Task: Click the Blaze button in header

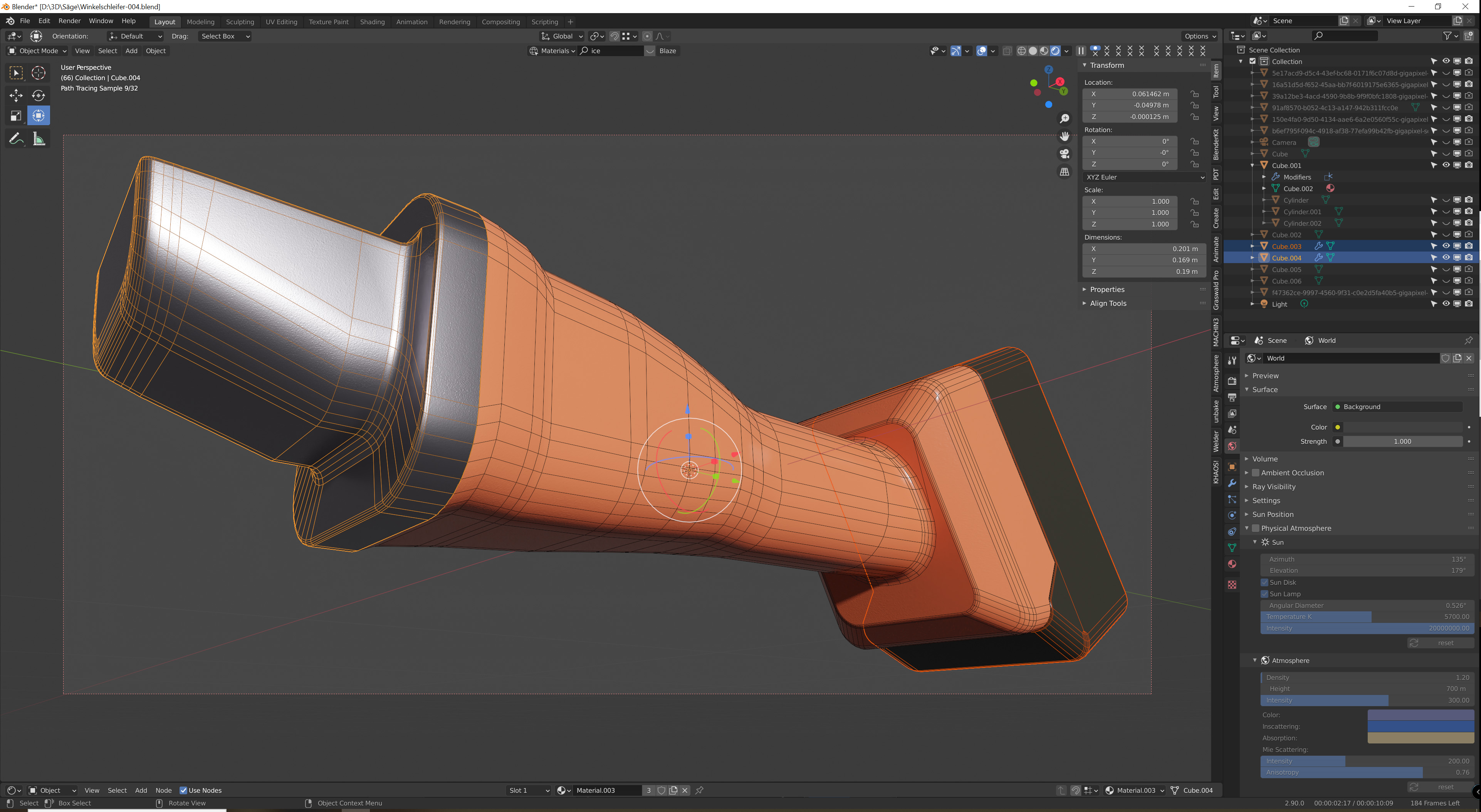Action: tap(667, 50)
